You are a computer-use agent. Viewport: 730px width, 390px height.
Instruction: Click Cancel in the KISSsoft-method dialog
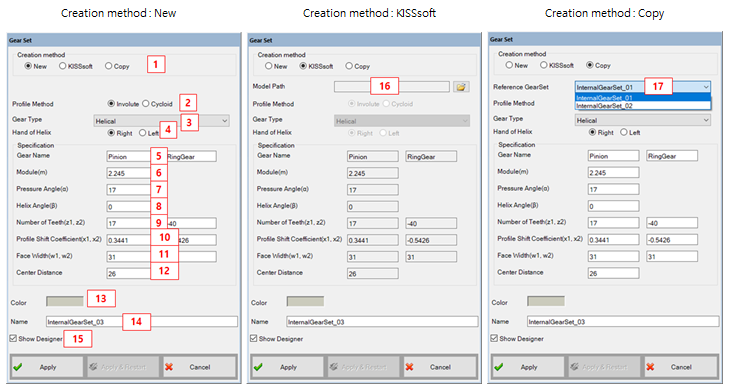[x=440, y=367]
